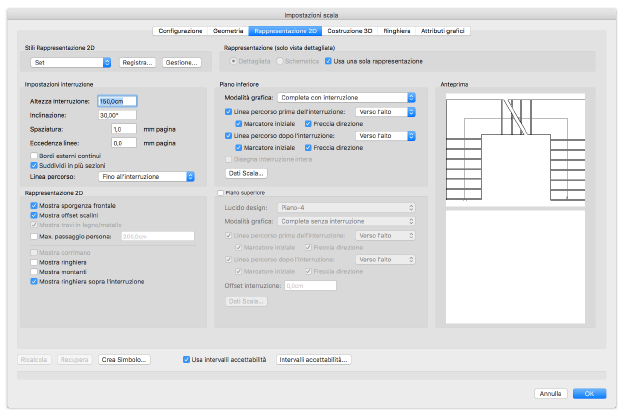Click the Gestione... button
The width and height of the screenshot is (624, 416).
(181, 62)
